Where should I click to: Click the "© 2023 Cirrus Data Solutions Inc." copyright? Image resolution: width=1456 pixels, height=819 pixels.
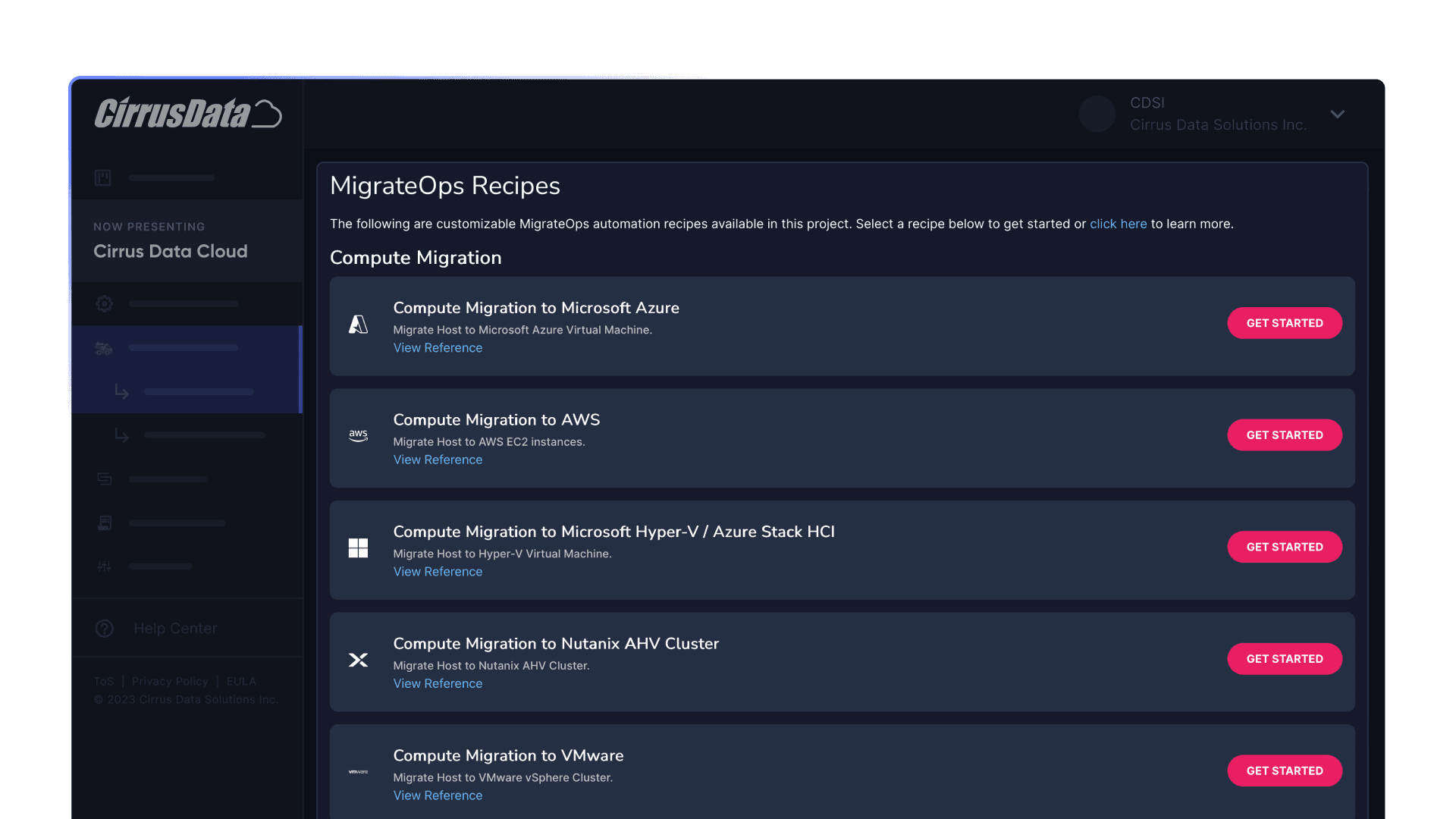[x=186, y=699]
